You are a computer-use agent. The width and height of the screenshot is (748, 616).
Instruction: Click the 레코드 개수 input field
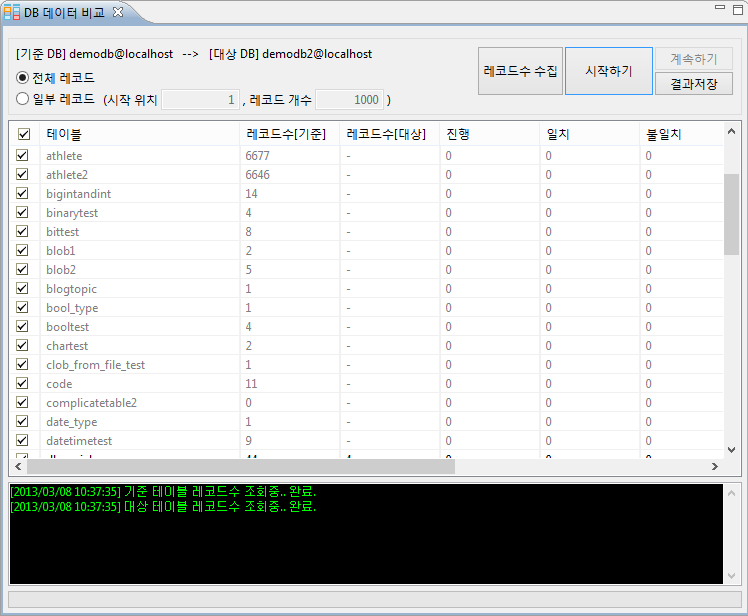click(x=350, y=100)
